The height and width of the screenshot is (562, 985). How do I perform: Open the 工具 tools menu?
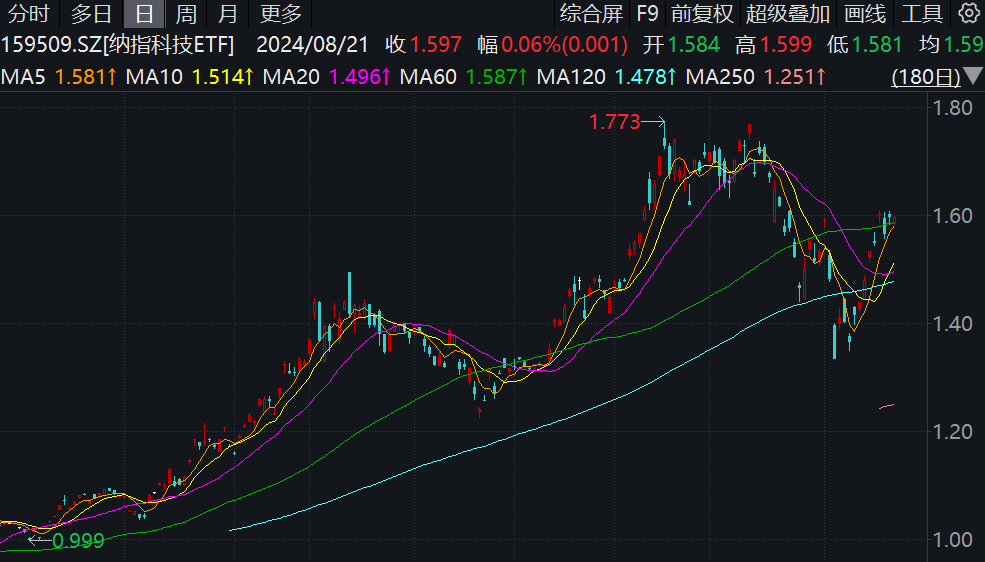tap(922, 13)
